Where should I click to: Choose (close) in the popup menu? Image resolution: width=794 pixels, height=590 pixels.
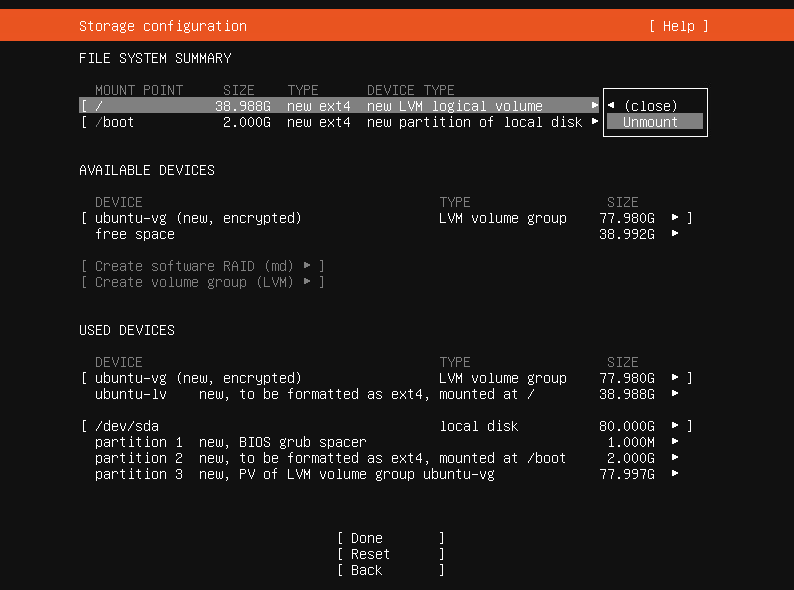click(650, 106)
